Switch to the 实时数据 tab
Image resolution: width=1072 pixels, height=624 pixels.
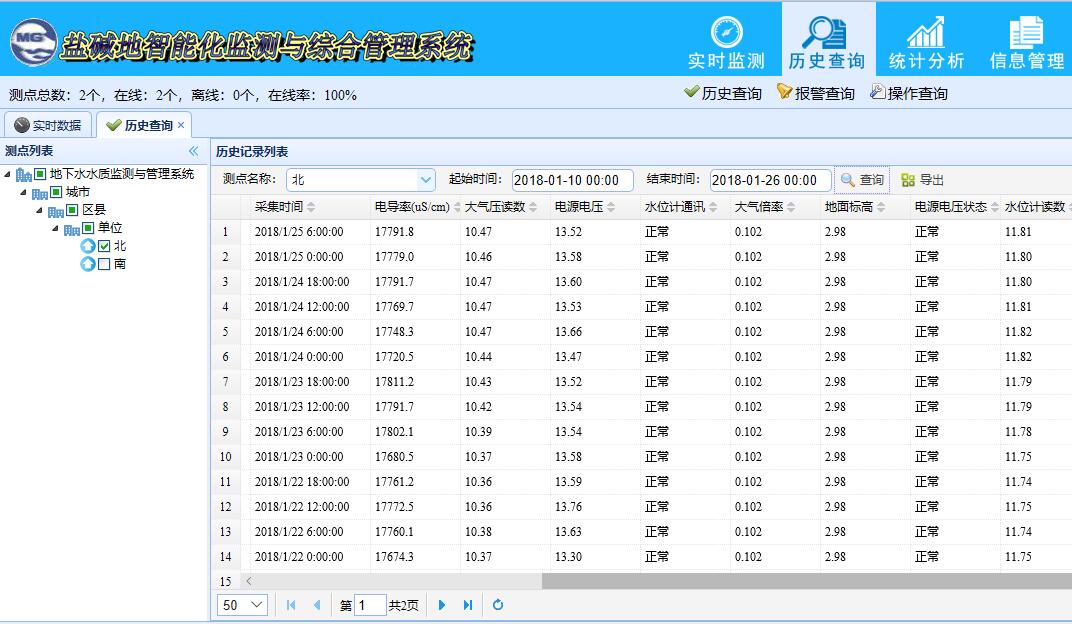click(x=48, y=125)
